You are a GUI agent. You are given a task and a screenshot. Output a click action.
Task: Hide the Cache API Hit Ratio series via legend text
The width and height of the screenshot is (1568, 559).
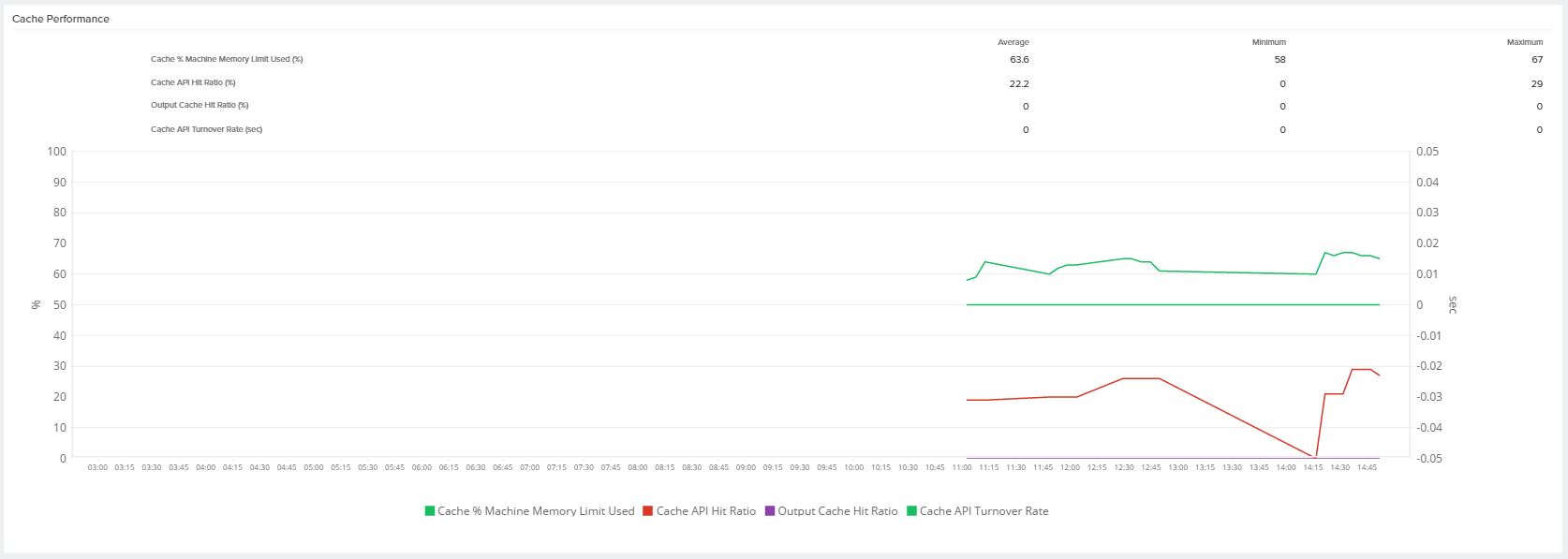(x=705, y=511)
